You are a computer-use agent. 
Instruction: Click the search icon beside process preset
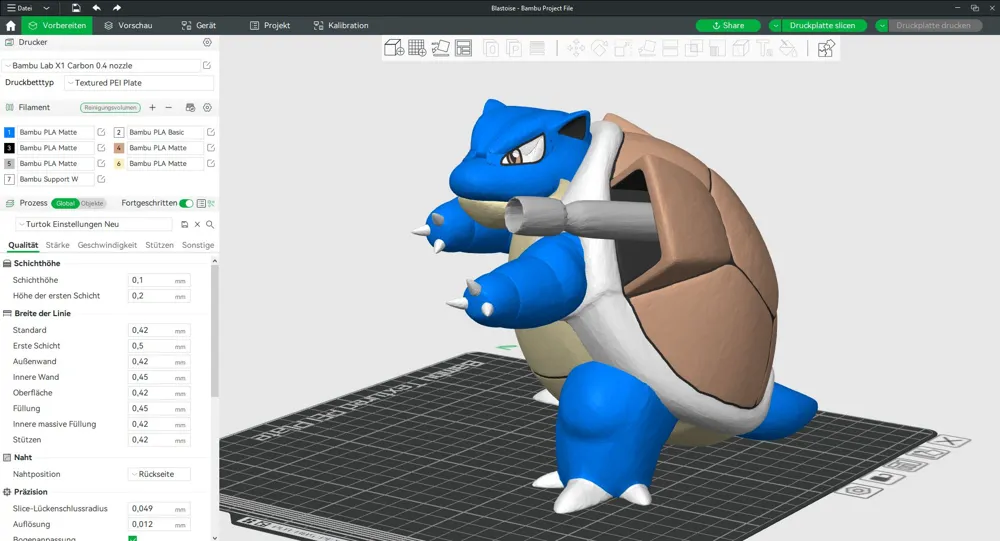(210, 224)
